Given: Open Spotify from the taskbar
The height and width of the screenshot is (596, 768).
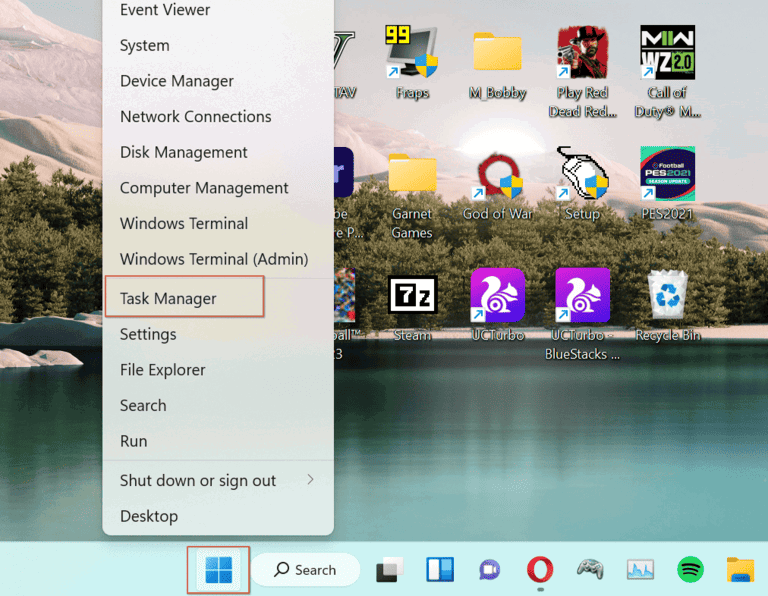Looking at the screenshot, I should (x=690, y=570).
